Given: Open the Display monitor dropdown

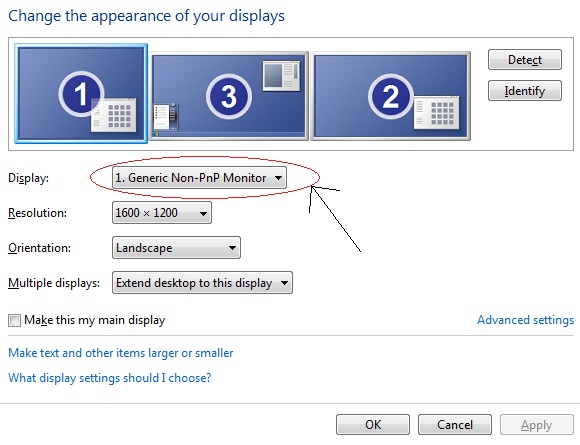Looking at the screenshot, I should tap(199, 178).
